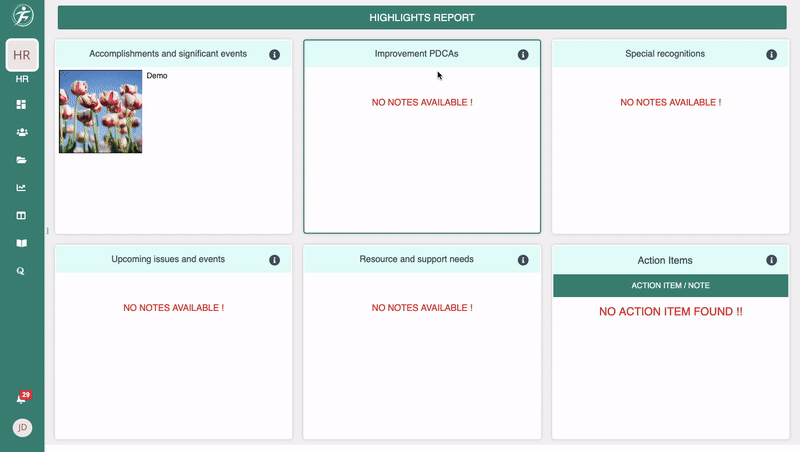Open the line chart metrics icon
This screenshot has height=452, width=800.
pos(21,188)
